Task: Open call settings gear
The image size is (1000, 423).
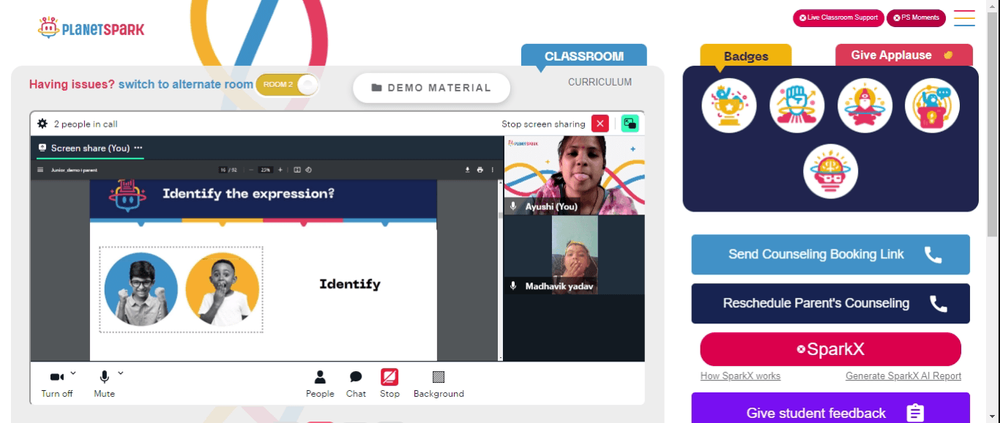Action: coord(42,124)
